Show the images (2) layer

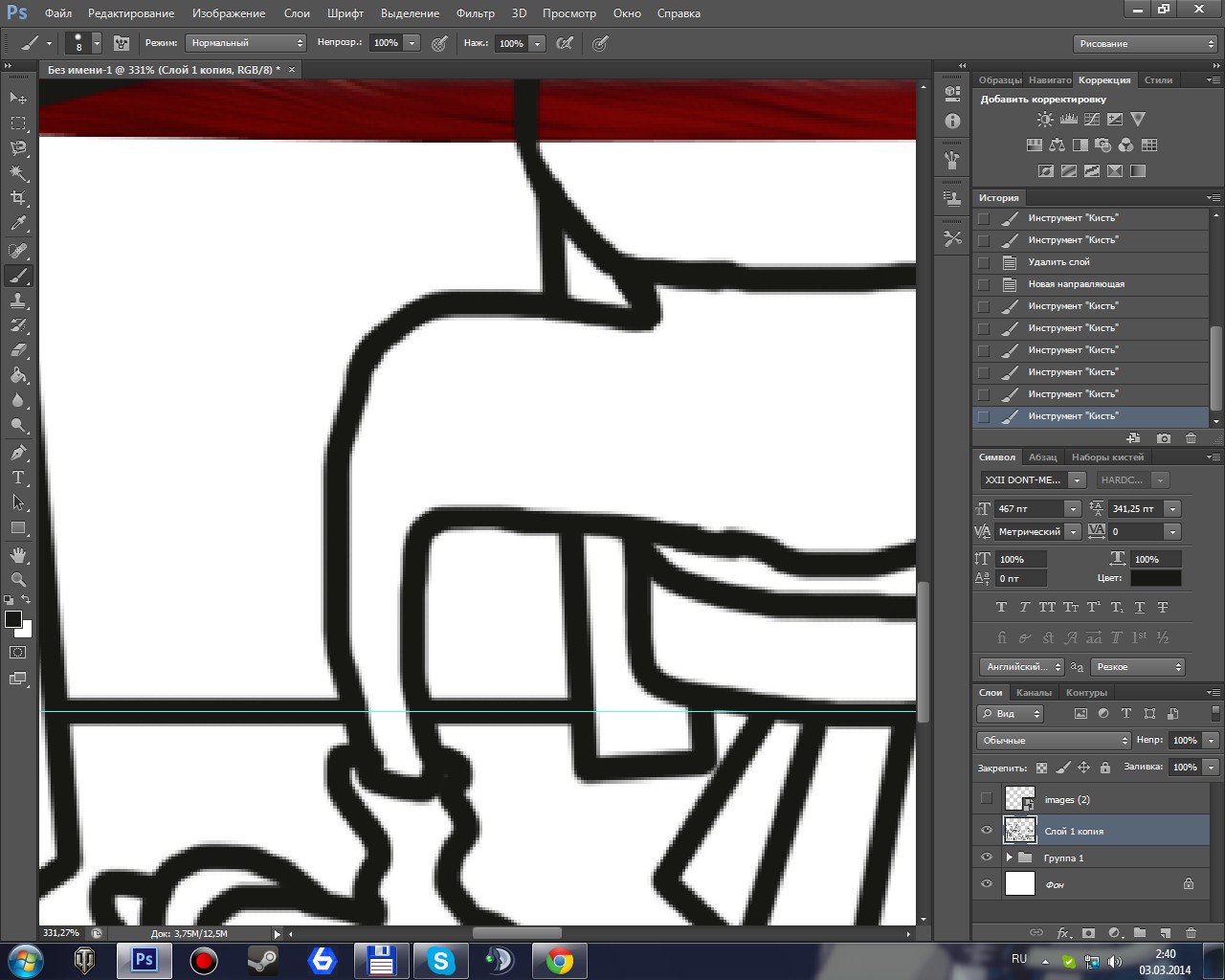point(987,799)
